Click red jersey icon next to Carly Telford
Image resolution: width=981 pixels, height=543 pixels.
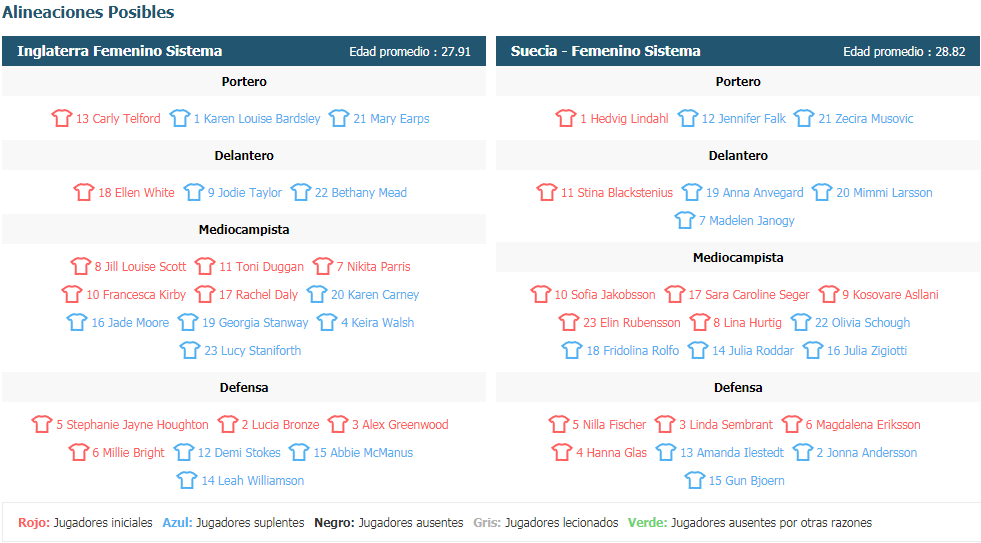coord(62,118)
